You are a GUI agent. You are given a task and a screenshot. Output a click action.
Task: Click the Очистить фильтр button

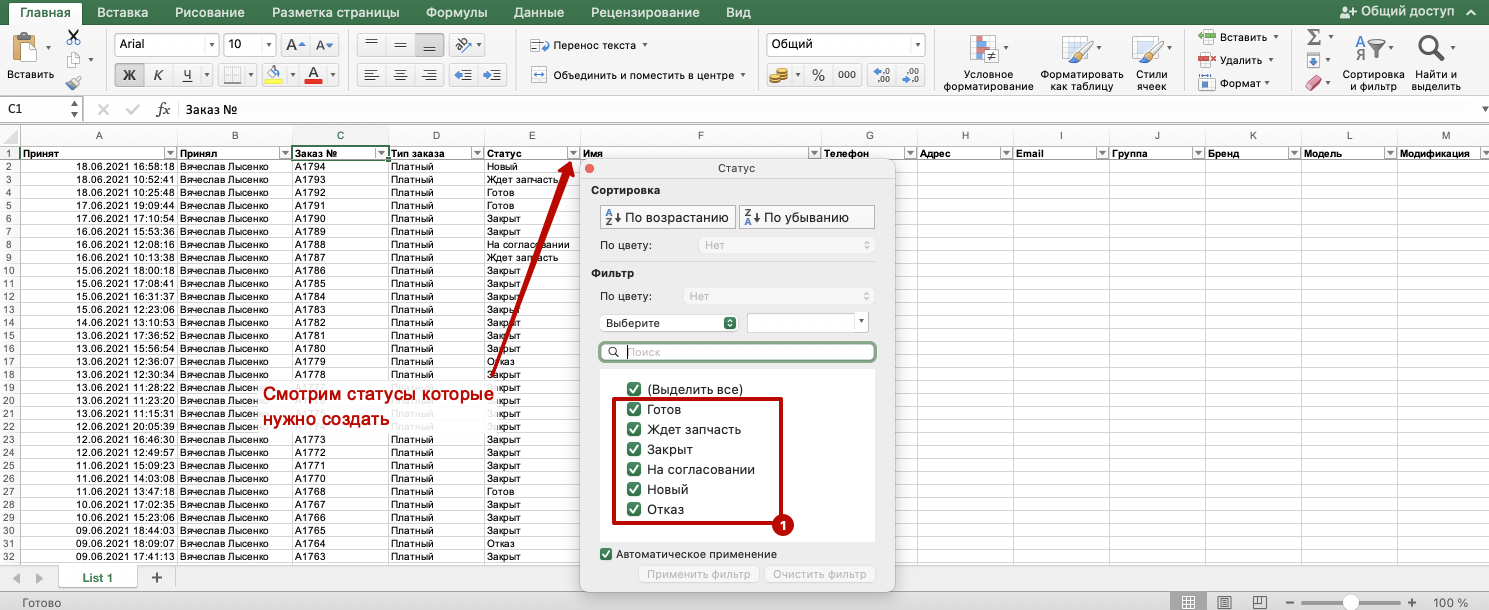pos(819,574)
